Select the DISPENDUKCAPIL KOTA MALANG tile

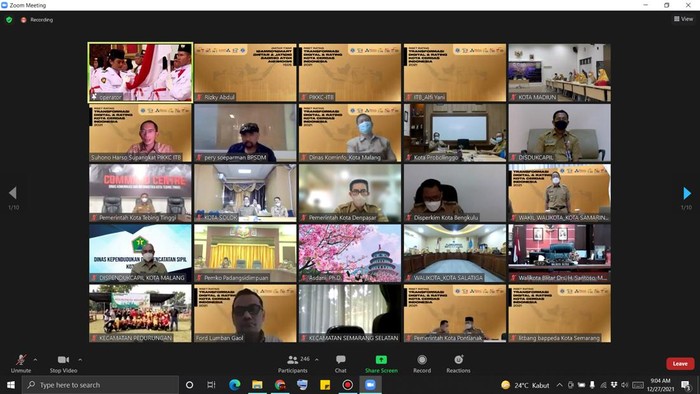pos(141,253)
